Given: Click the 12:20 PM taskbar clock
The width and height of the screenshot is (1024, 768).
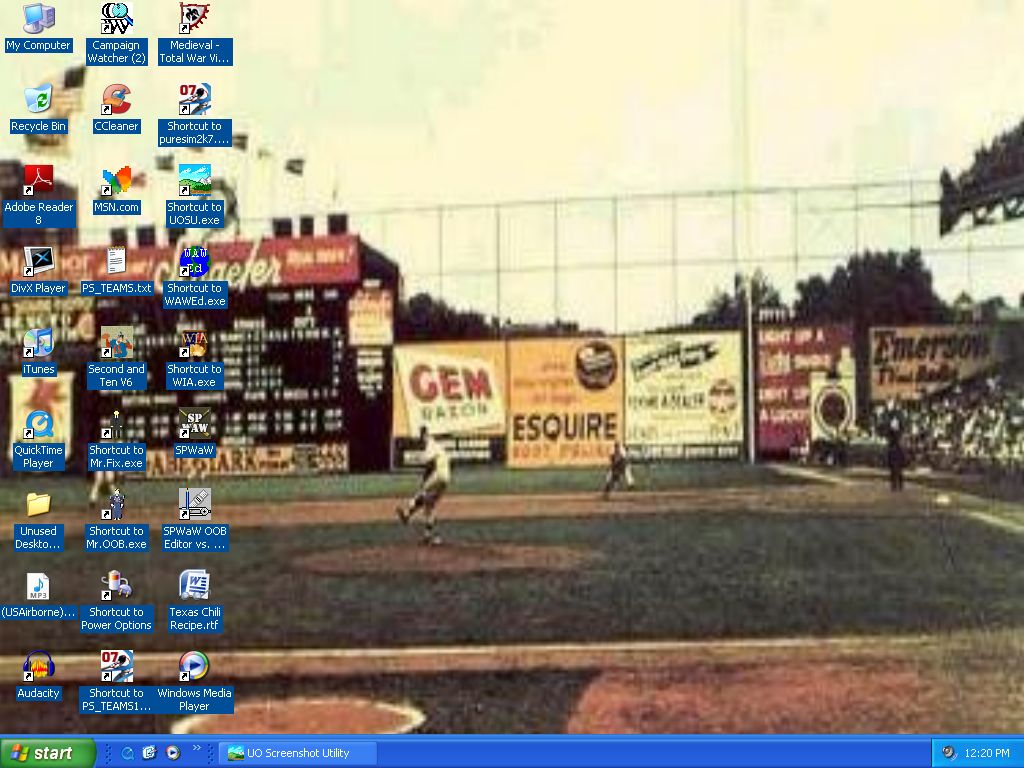Looking at the screenshot, I should coord(987,753).
